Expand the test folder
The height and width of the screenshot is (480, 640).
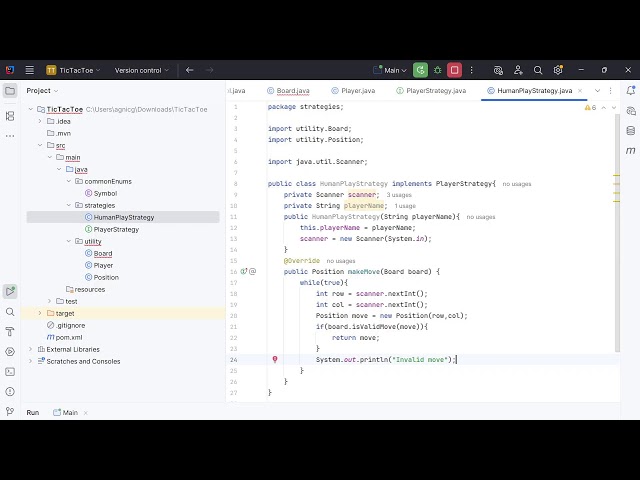(x=50, y=301)
